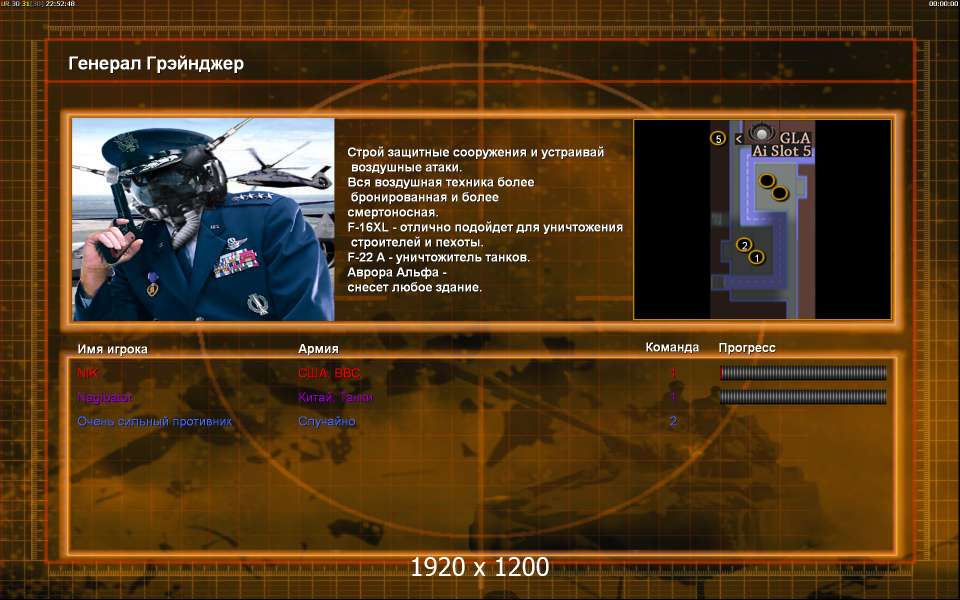Select 'Очень сильный противник' player row

click(x=154, y=421)
